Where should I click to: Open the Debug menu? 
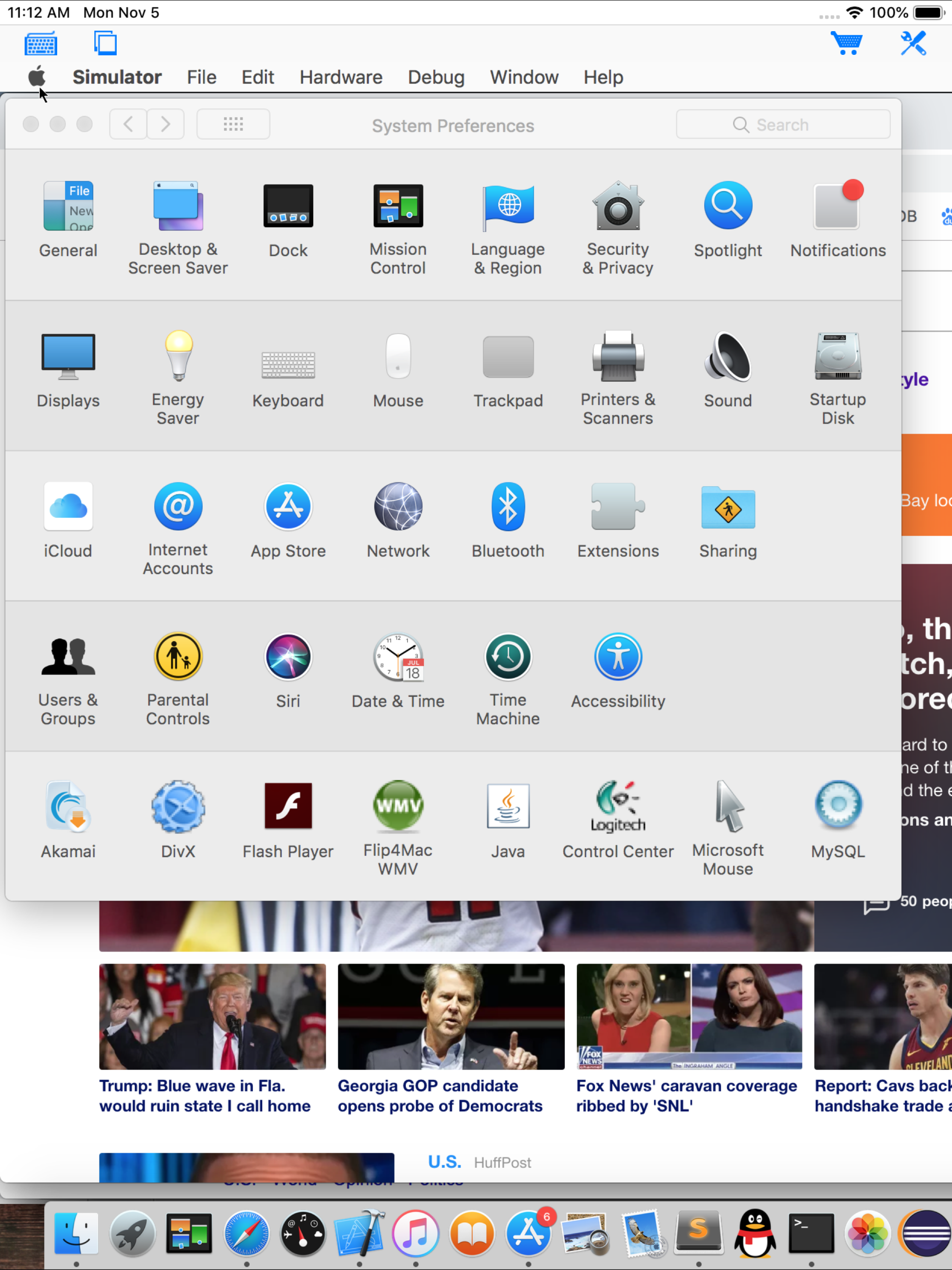436,77
